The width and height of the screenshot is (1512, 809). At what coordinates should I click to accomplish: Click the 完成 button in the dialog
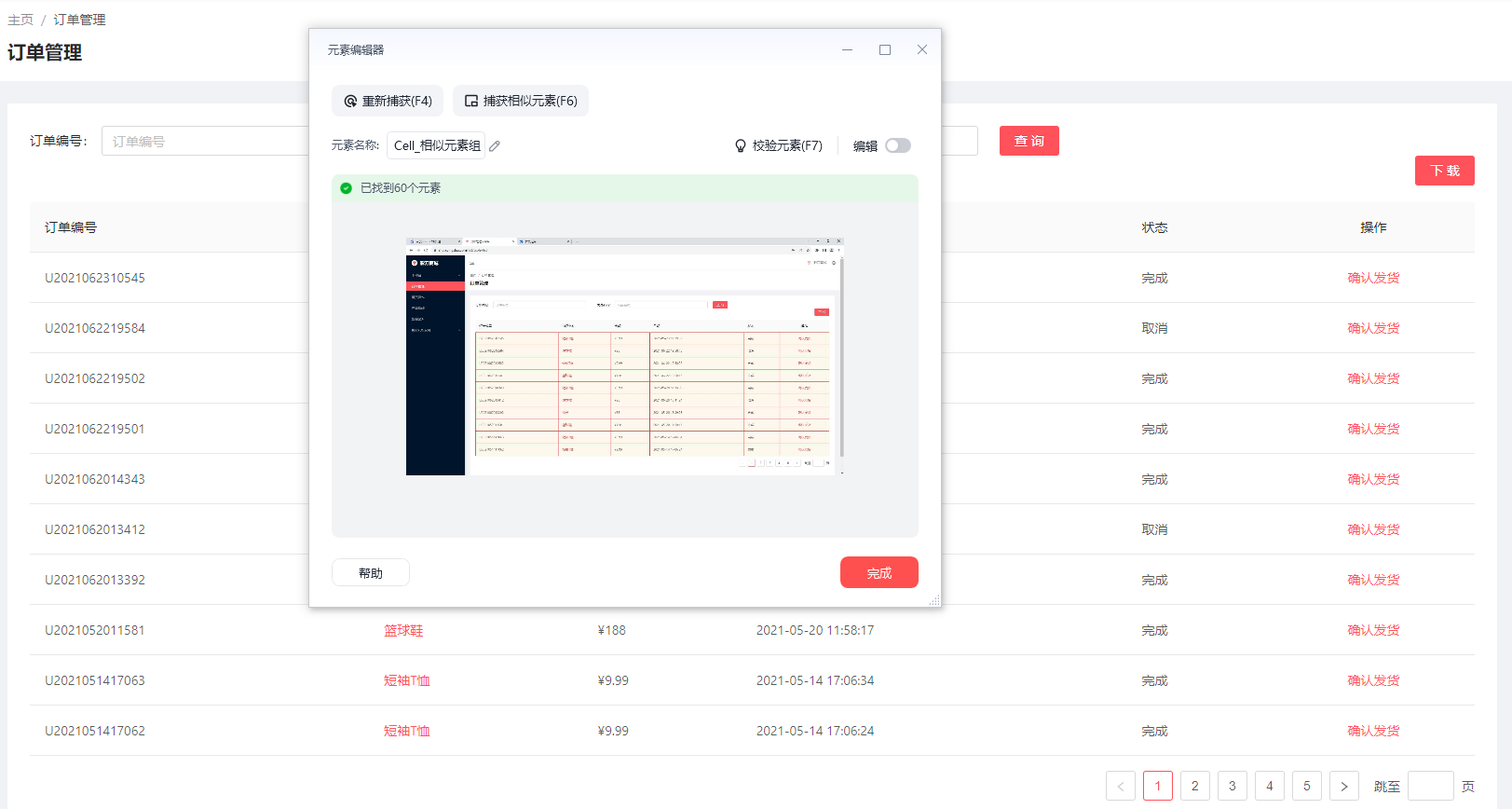tap(879, 572)
